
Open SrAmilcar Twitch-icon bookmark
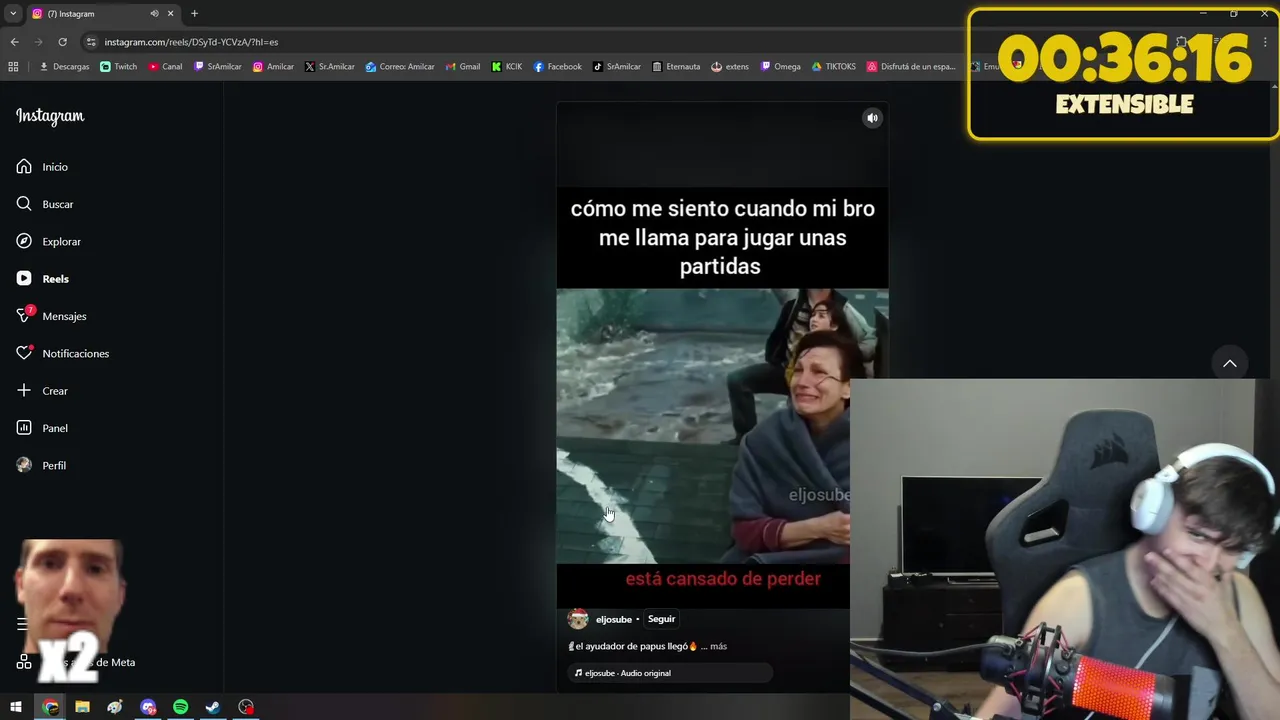217,67
